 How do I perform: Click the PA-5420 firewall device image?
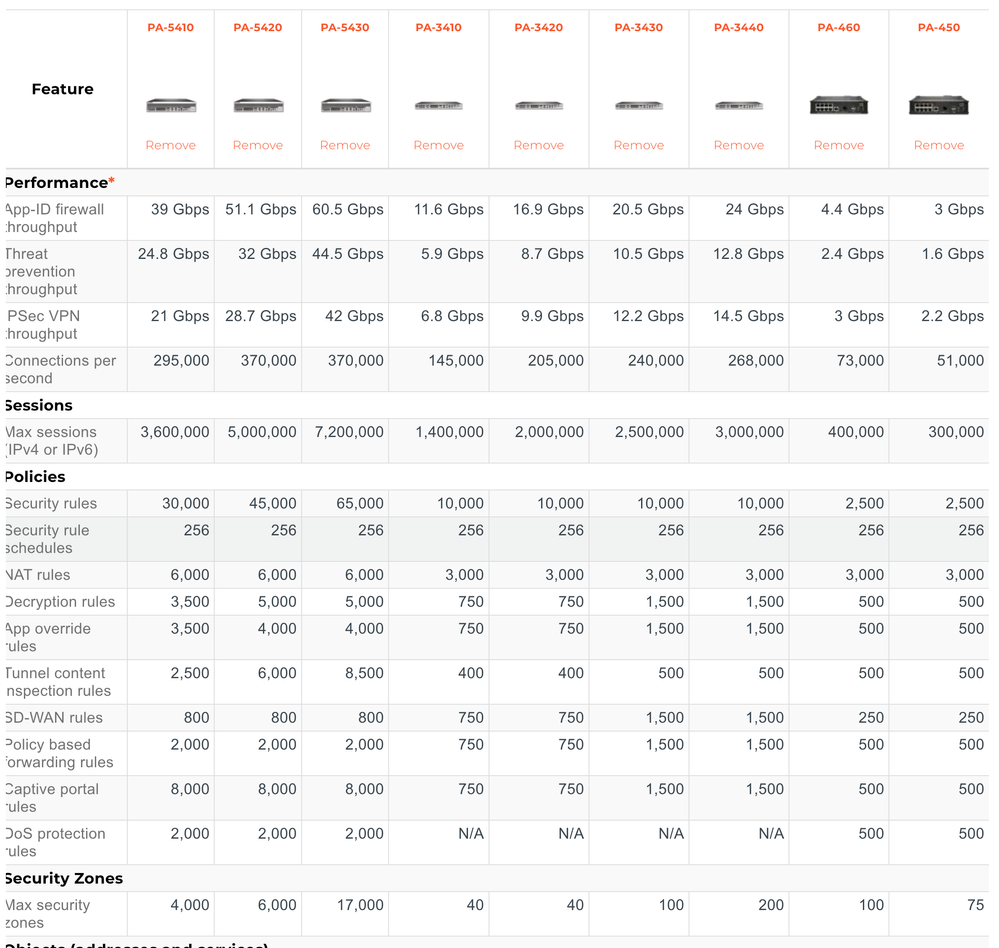258,105
